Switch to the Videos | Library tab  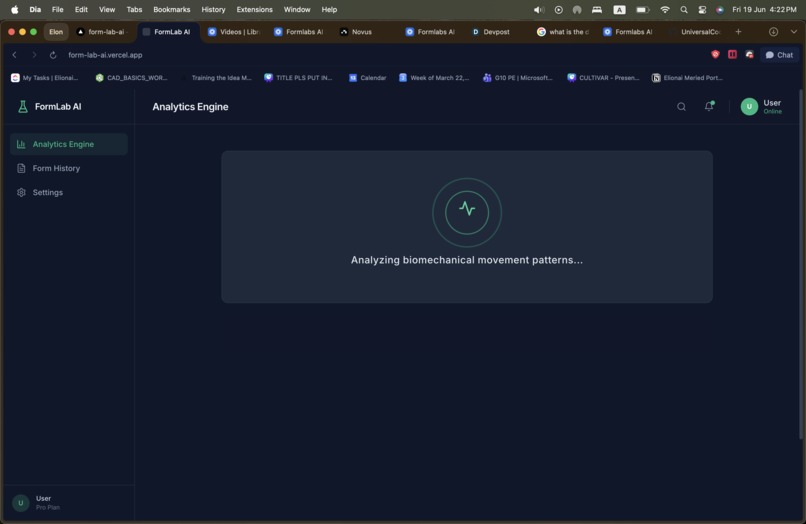[x=235, y=32]
